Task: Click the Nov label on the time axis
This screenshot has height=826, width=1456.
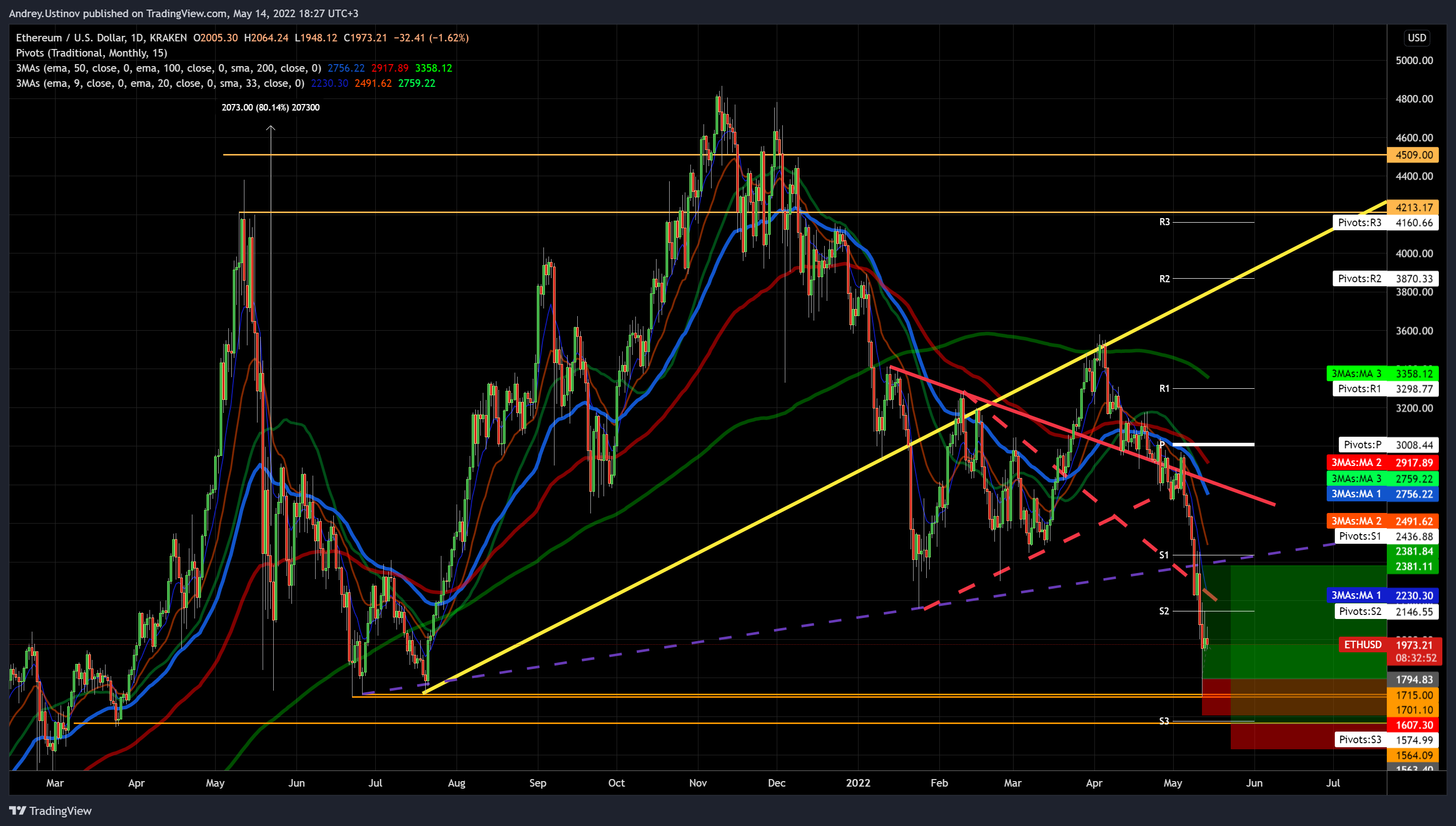Action: pyautogui.click(x=698, y=783)
